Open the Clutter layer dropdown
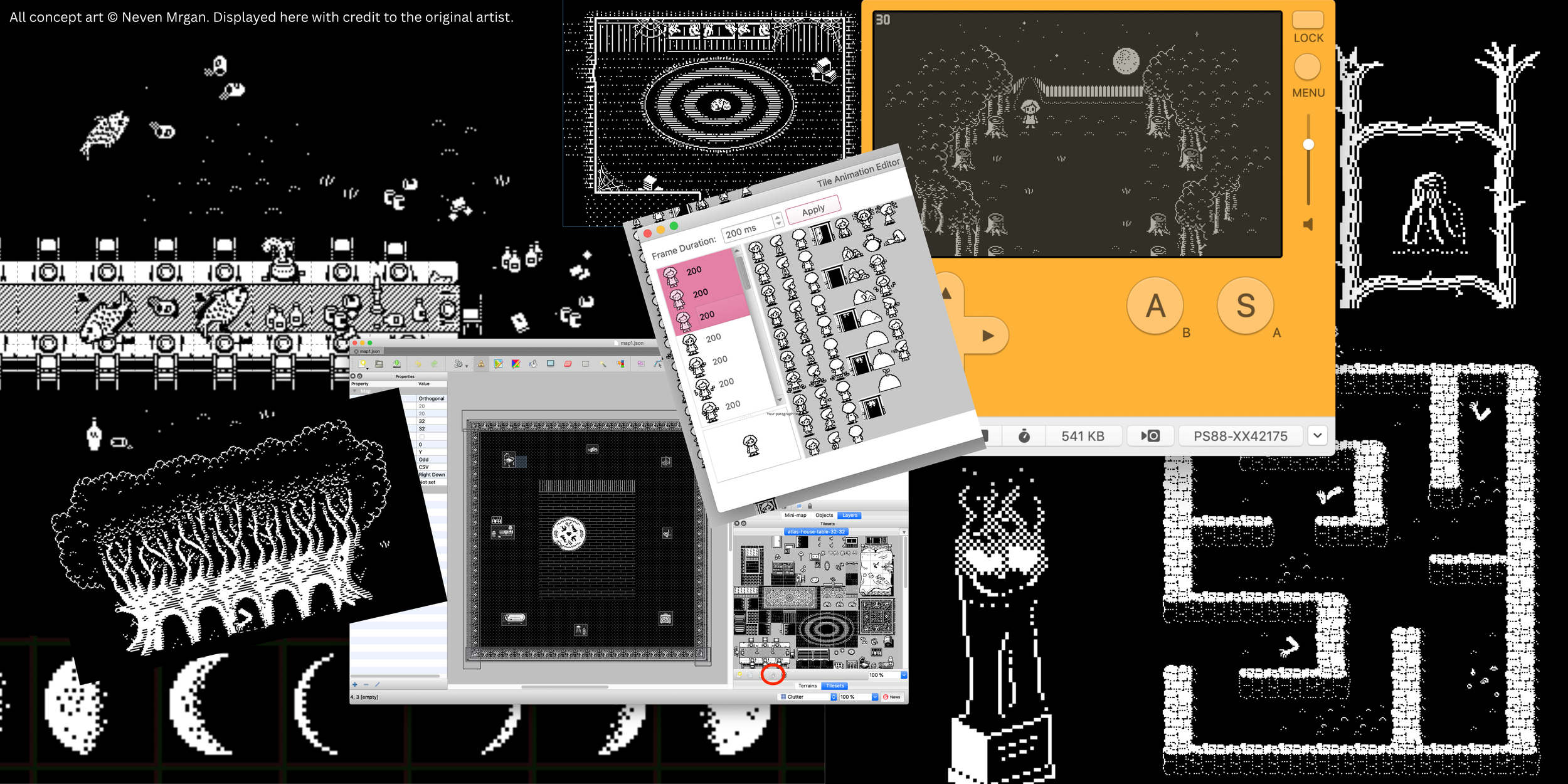This screenshot has height=784, width=1568. (x=808, y=697)
